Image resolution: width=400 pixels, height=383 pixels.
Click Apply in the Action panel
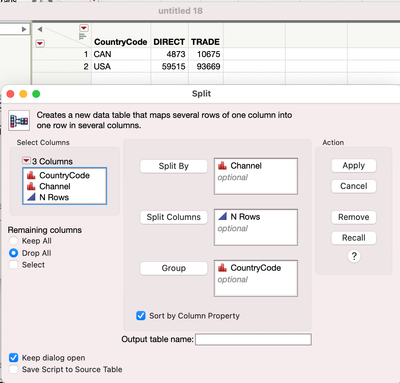(354, 166)
